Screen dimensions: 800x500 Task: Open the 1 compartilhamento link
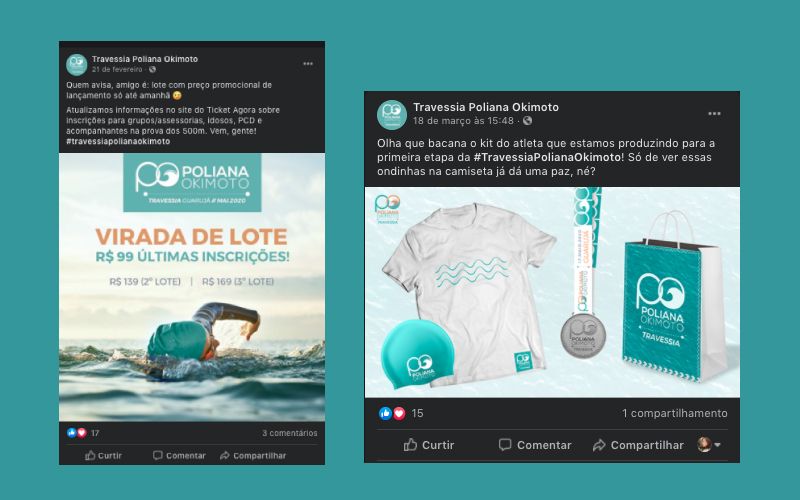[x=674, y=413]
